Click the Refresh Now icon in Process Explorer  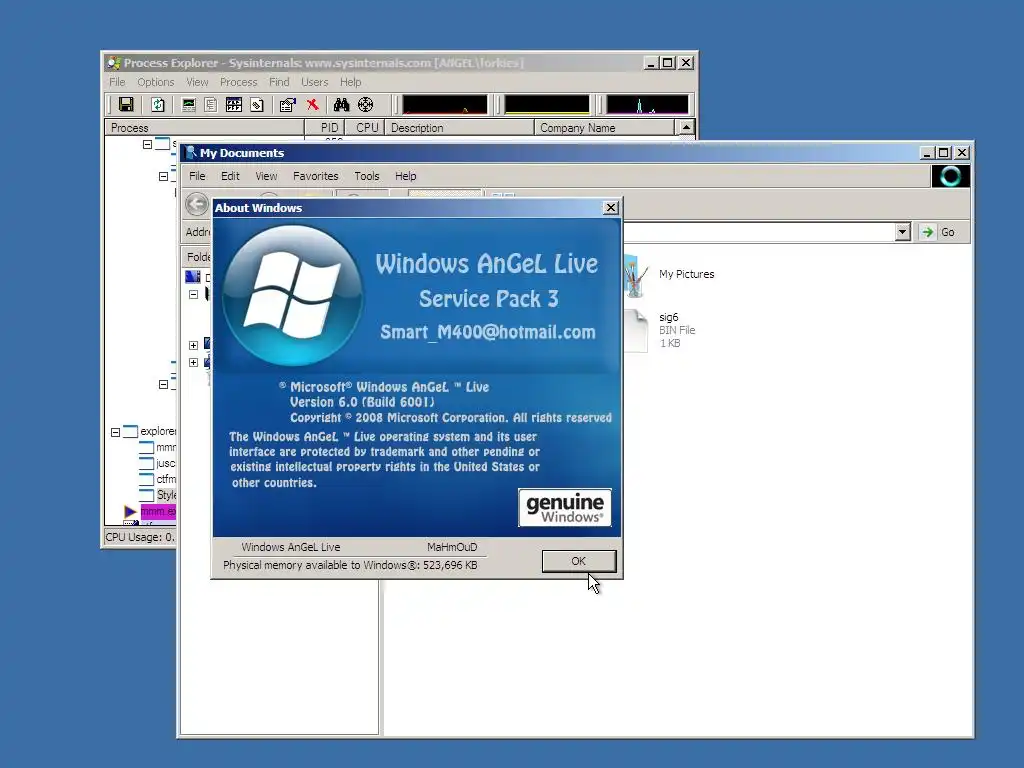157,104
